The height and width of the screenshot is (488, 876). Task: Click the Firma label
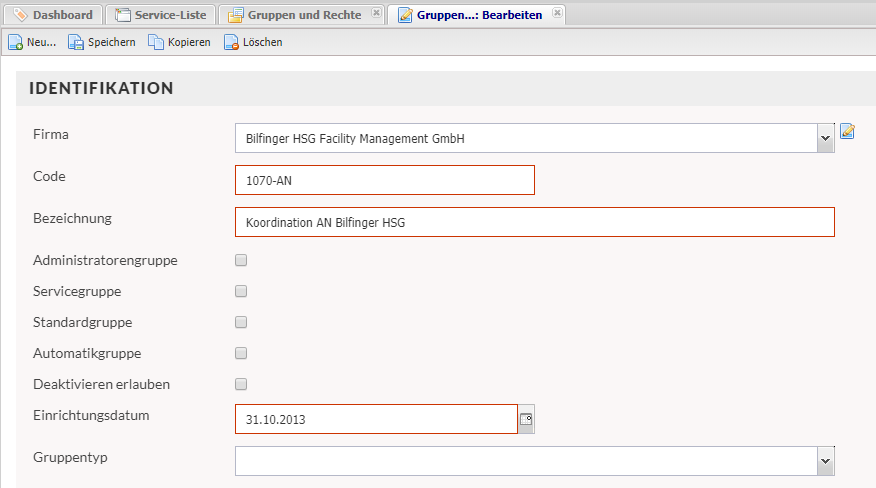51,134
